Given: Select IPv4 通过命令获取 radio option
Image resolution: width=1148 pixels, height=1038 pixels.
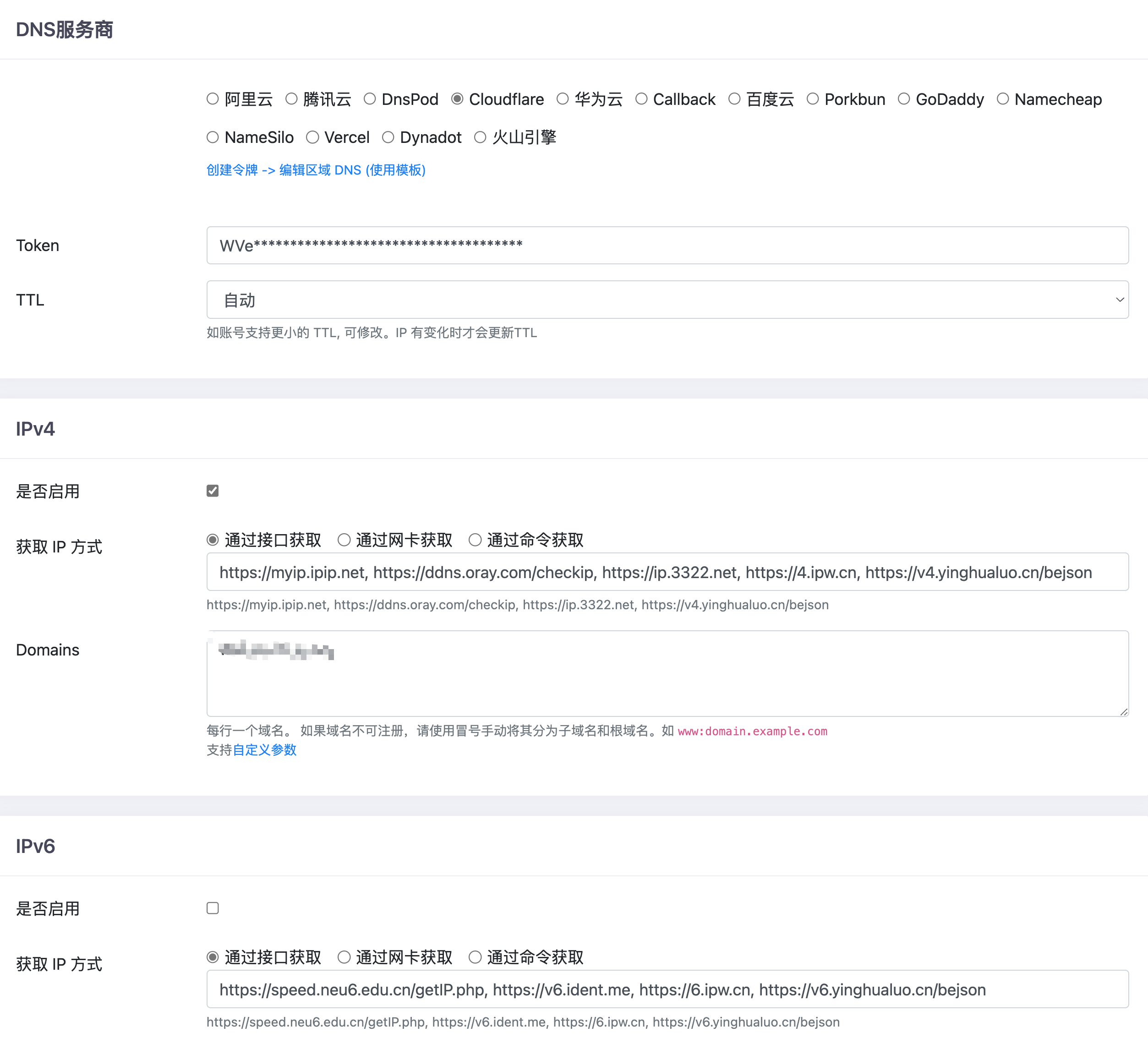Looking at the screenshot, I should point(475,540).
